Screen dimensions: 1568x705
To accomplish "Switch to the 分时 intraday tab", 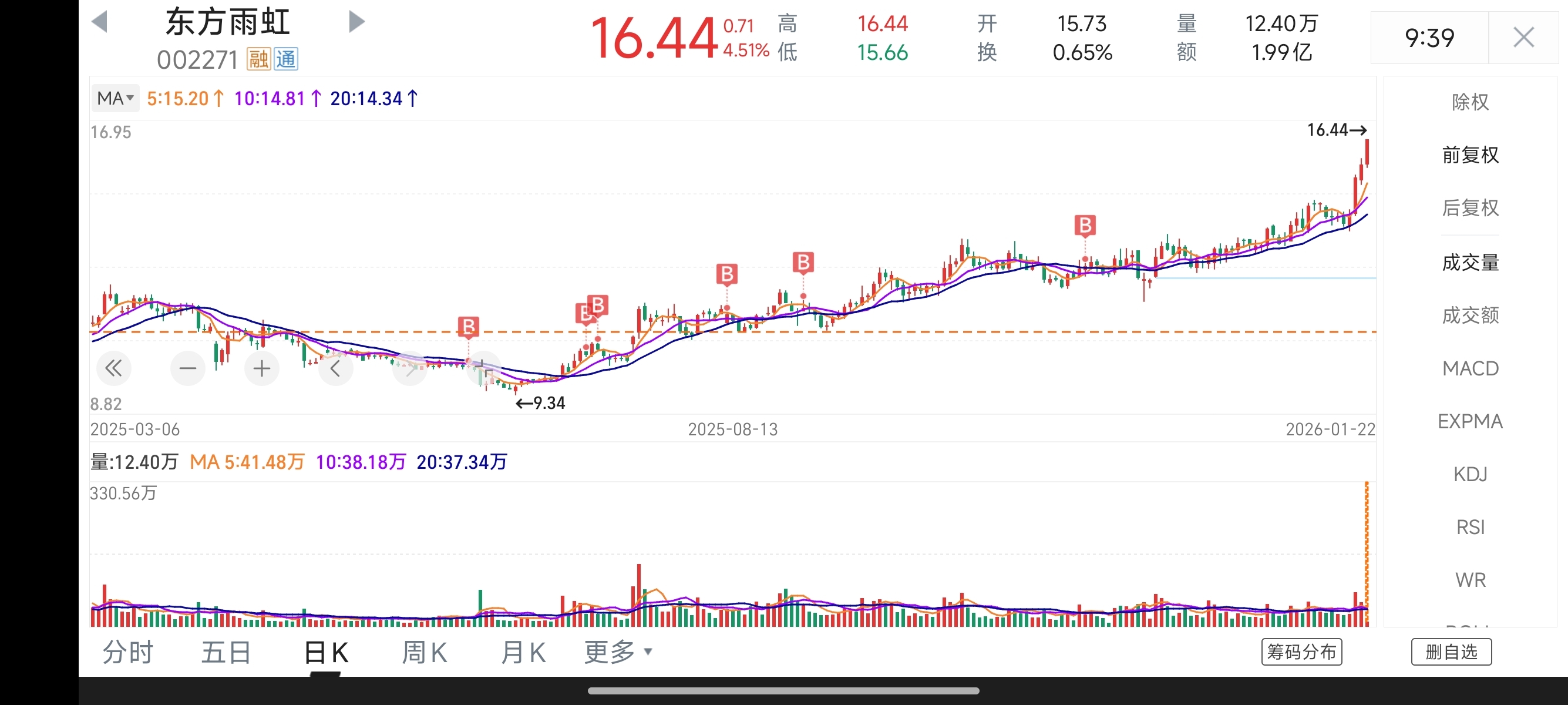I will click(x=128, y=653).
